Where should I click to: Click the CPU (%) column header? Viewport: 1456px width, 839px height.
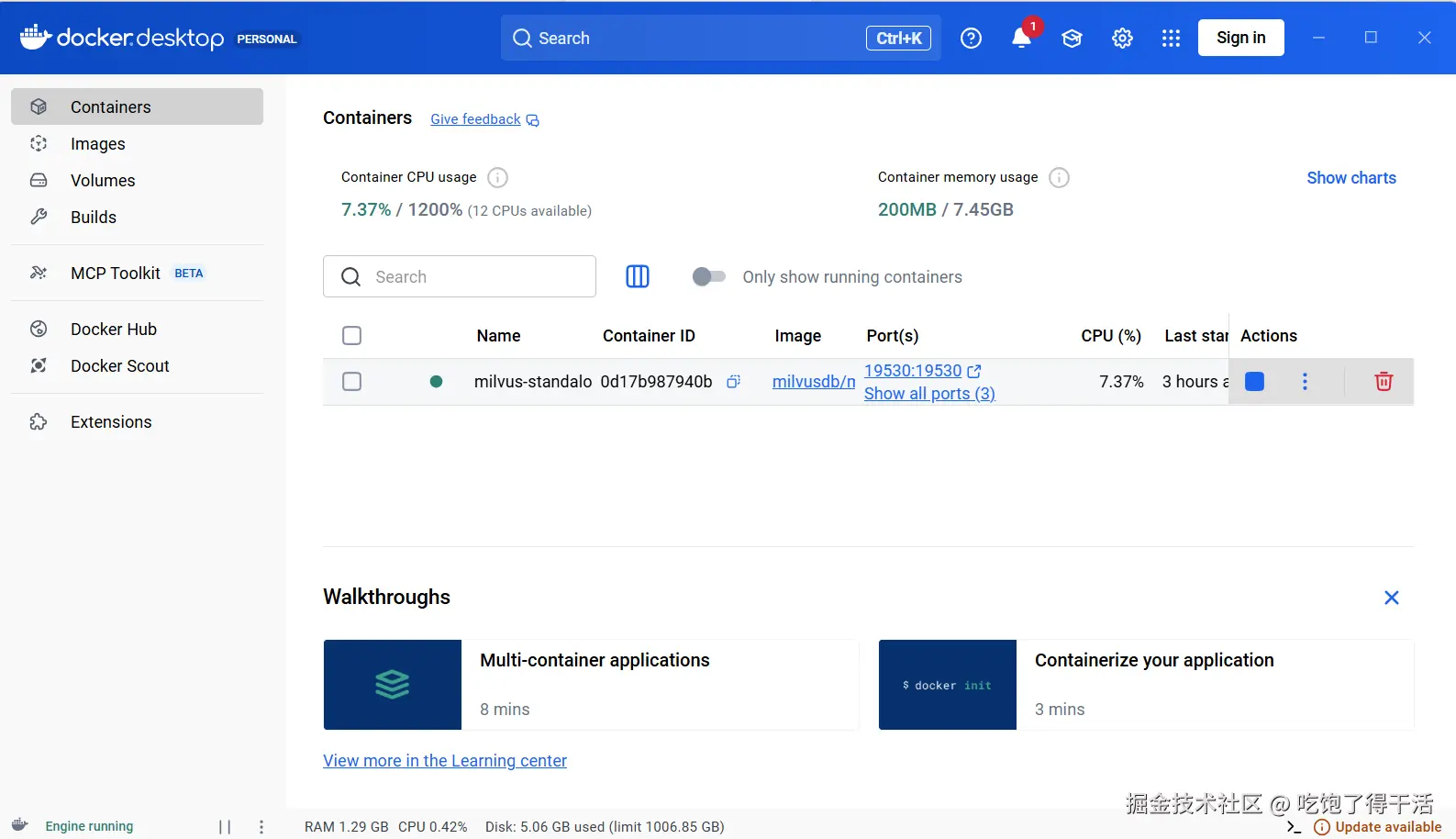click(x=1111, y=335)
